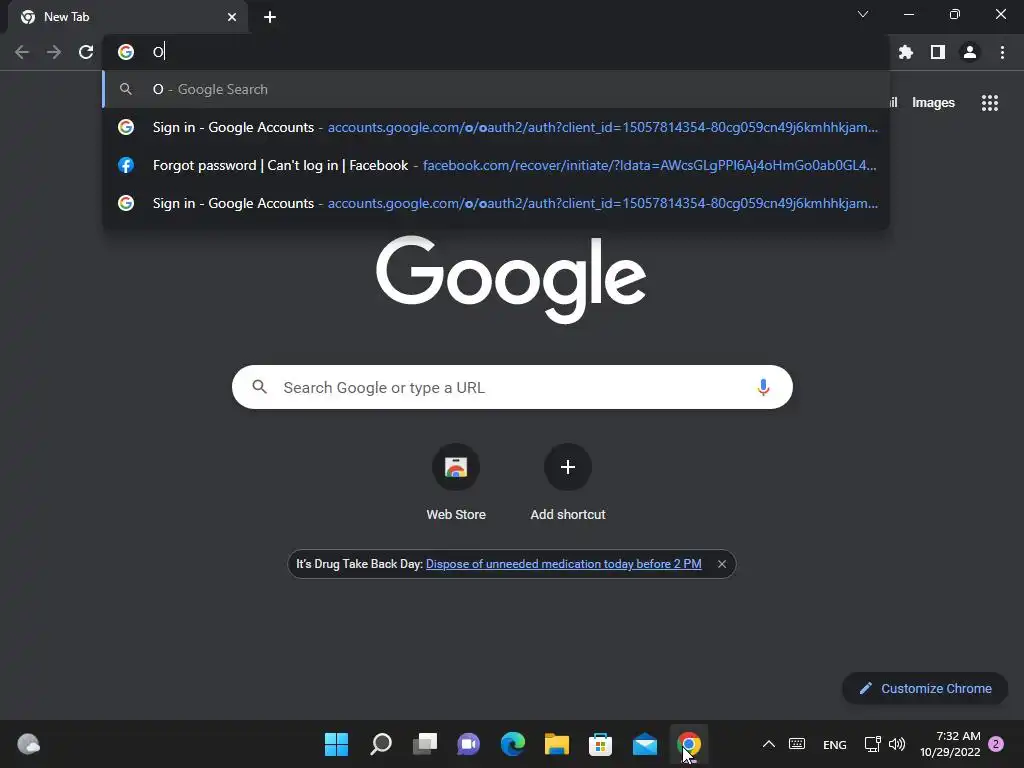
Task: Open taskbar Search magnifier
Action: [x=381, y=744]
